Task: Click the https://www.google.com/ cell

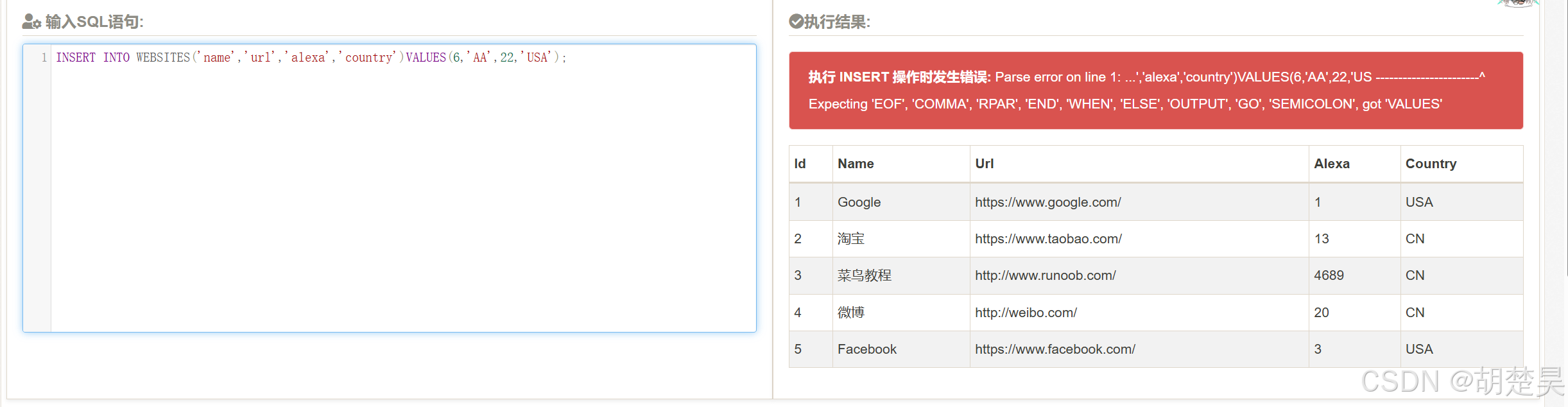Action: [1139, 202]
